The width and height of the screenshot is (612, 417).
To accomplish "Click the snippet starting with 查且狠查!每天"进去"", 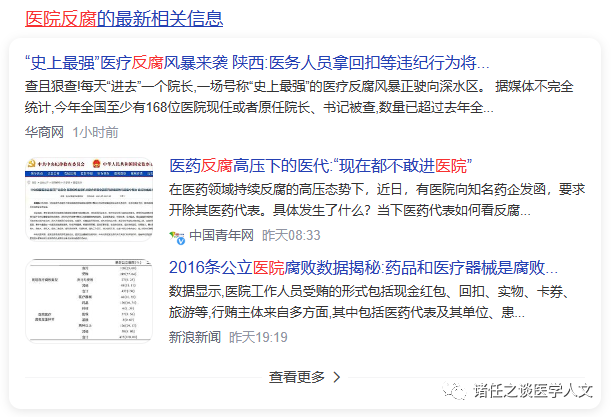I will (270, 96).
